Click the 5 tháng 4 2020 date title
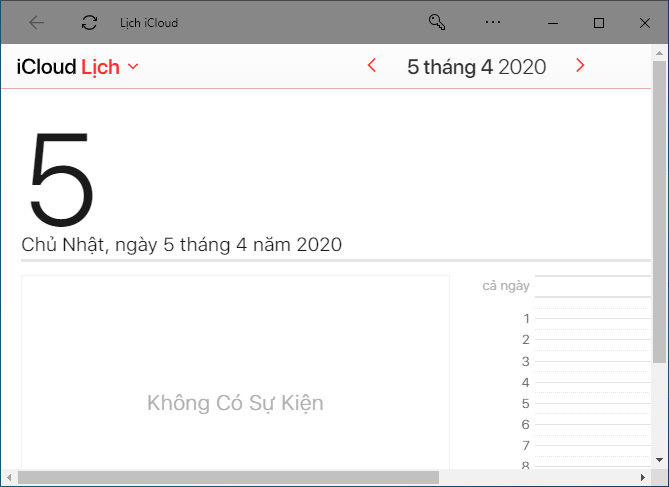This screenshot has width=669, height=487. coord(476,67)
